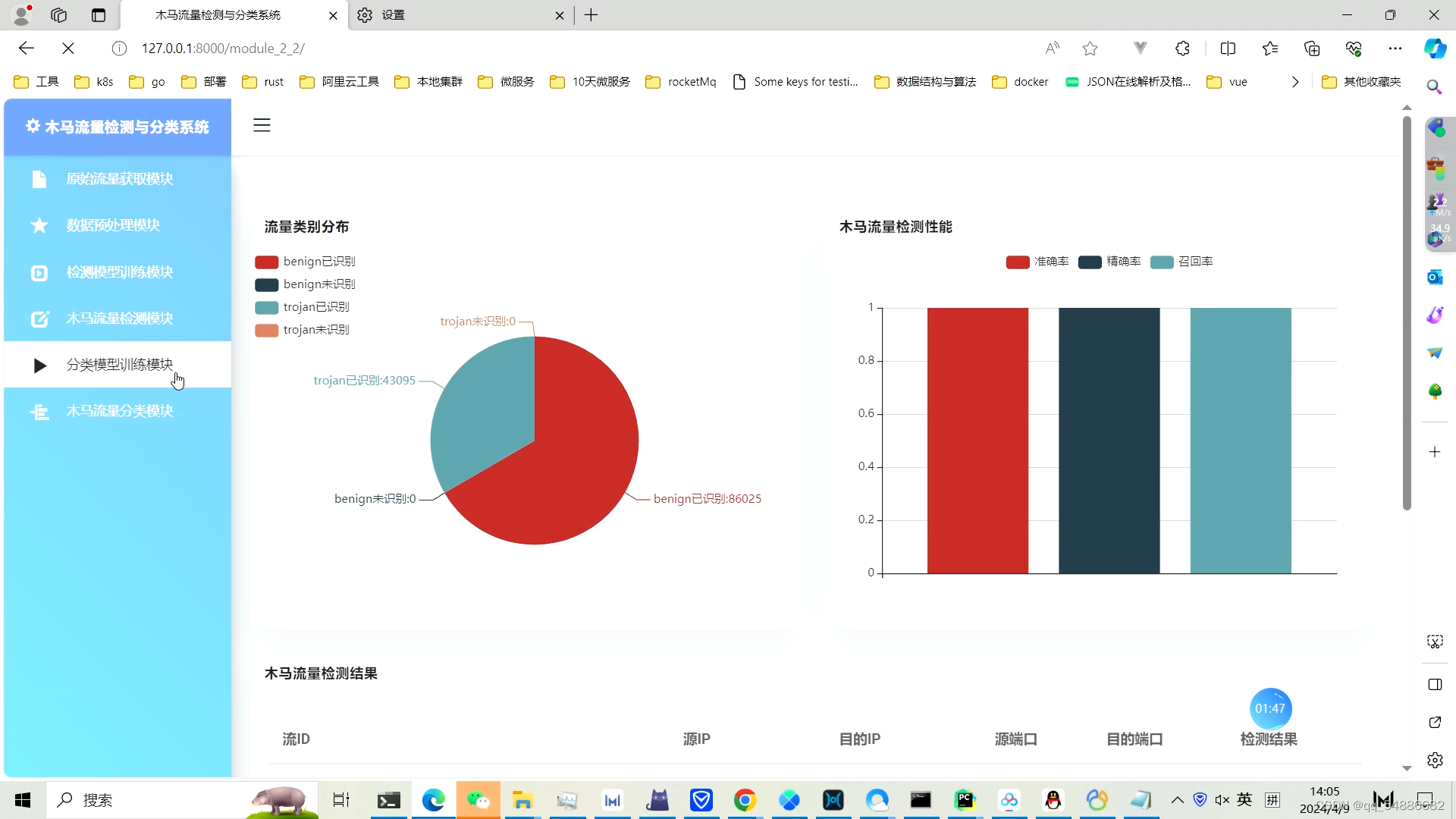
Task: Click the 源端口 column header
Action: (1015, 739)
